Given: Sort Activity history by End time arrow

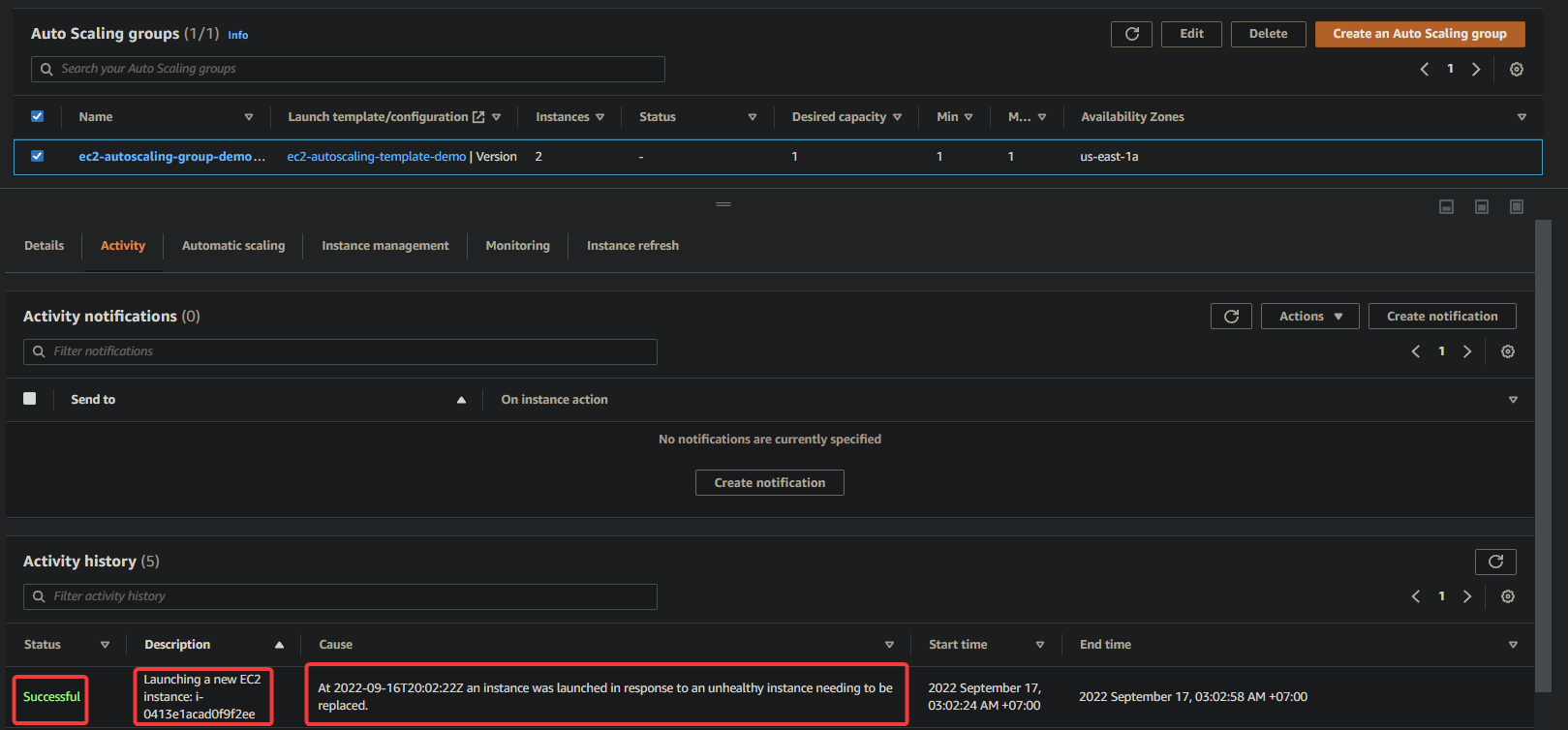Looking at the screenshot, I should (x=1513, y=645).
